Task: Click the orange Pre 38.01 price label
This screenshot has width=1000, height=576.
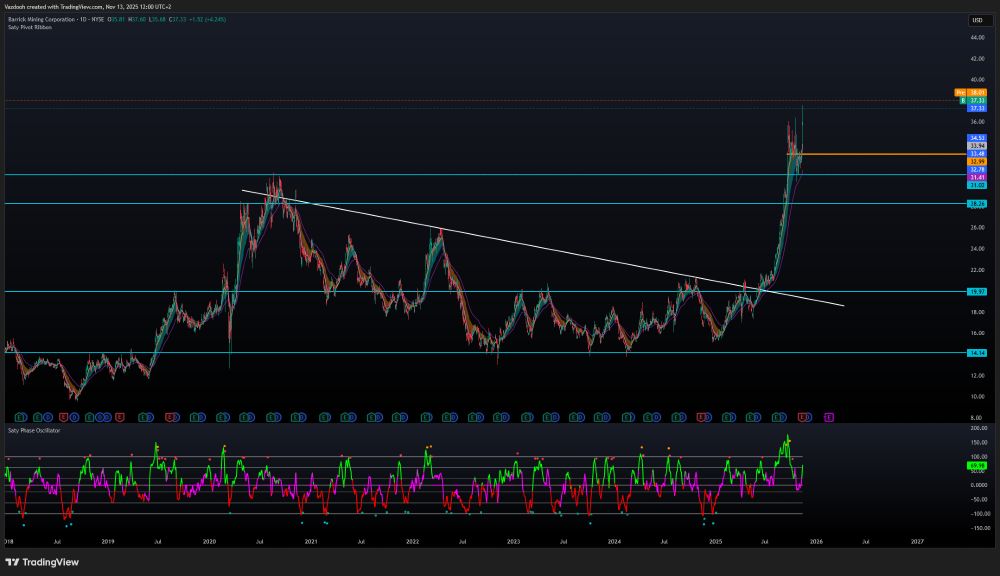Action: point(971,92)
